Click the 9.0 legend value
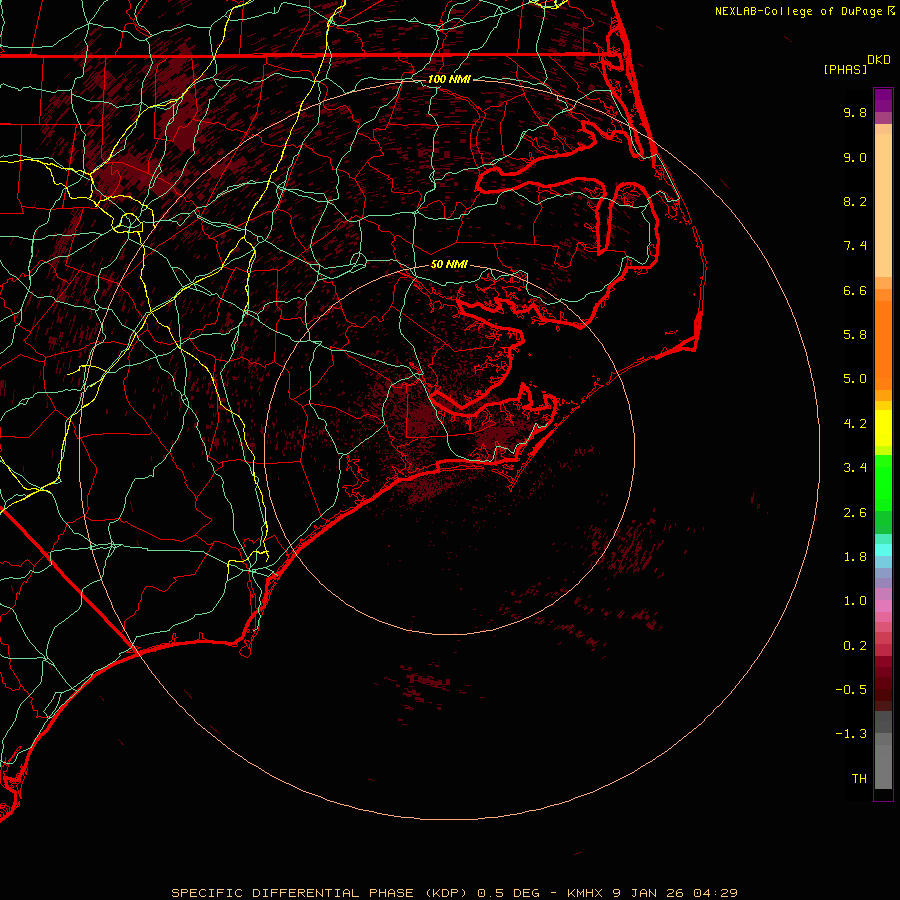Image resolution: width=900 pixels, height=900 pixels. (x=855, y=157)
